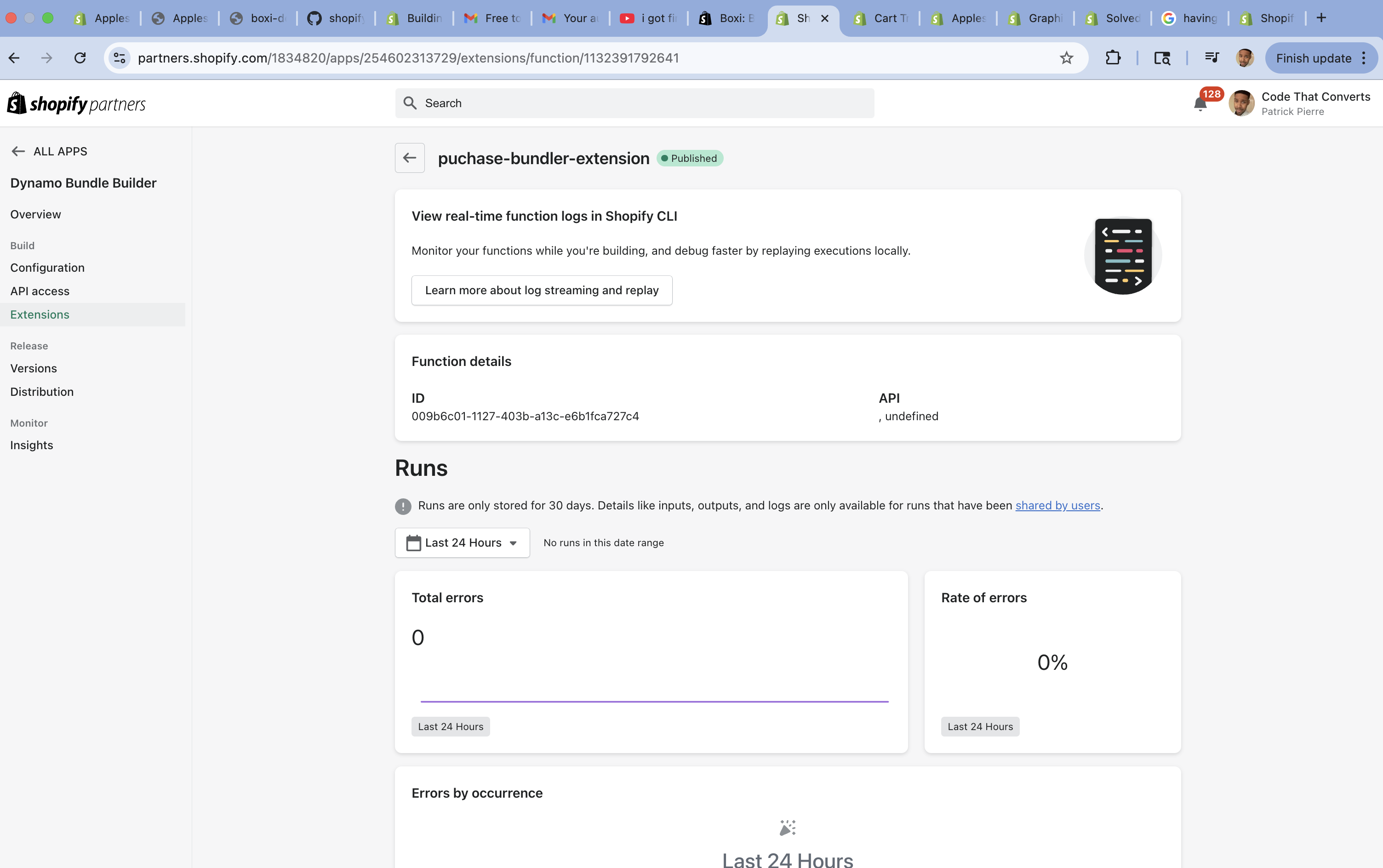Switch to the Gmail Free tab
Image resolution: width=1383 pixels, height=868 pixels.
point(492,18)
